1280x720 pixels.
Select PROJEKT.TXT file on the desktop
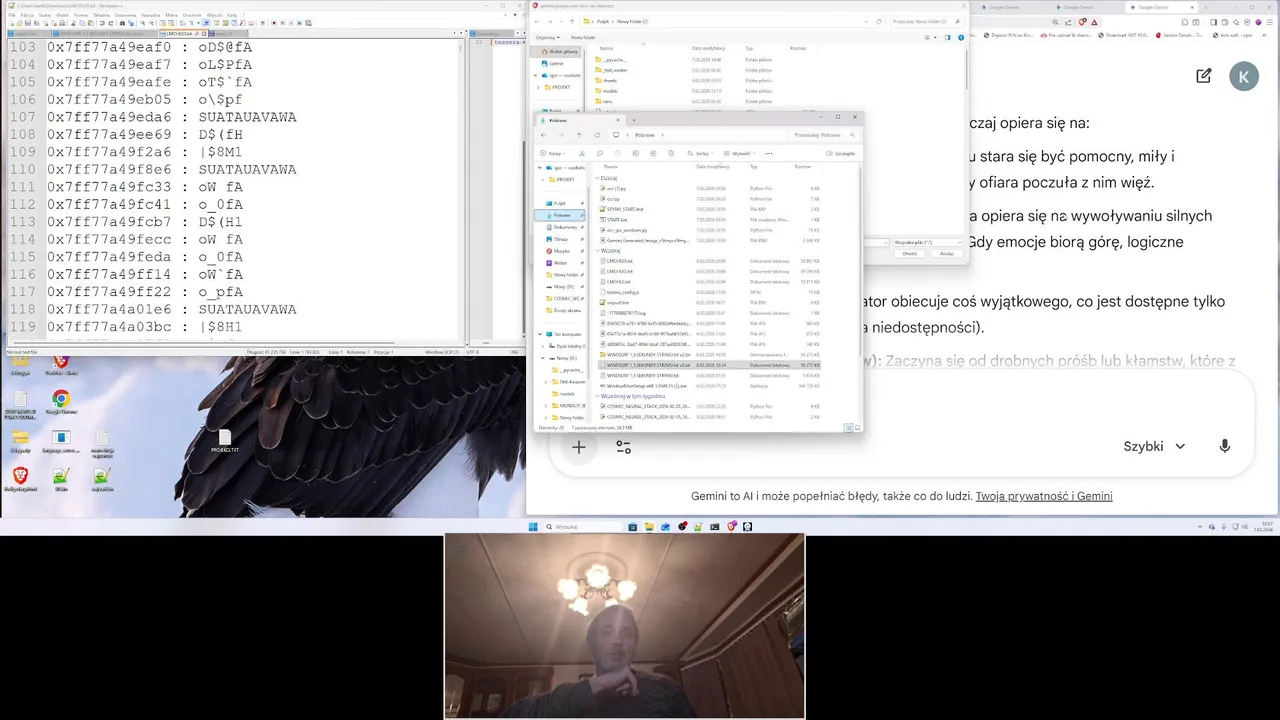[225, 441]
